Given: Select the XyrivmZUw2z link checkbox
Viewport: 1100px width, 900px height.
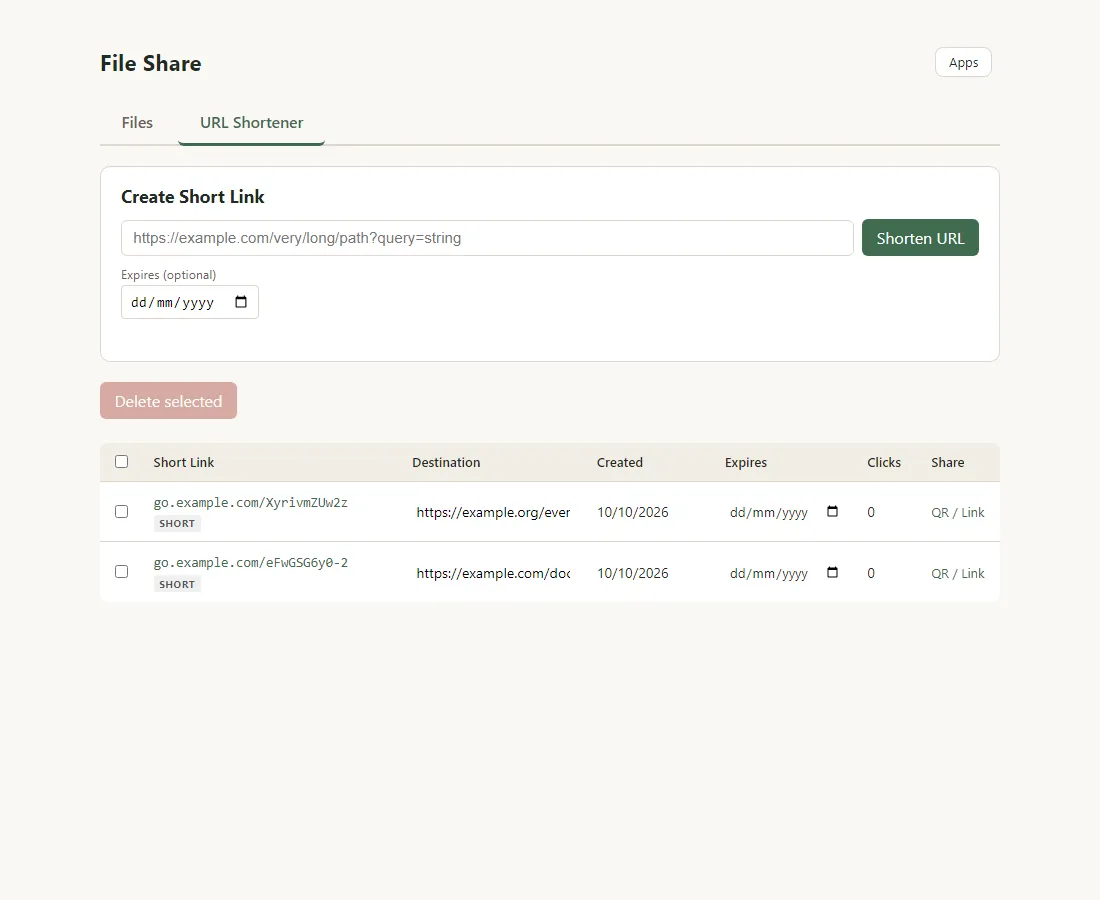Looking at the screenshot, I should [x=121, y=511].
